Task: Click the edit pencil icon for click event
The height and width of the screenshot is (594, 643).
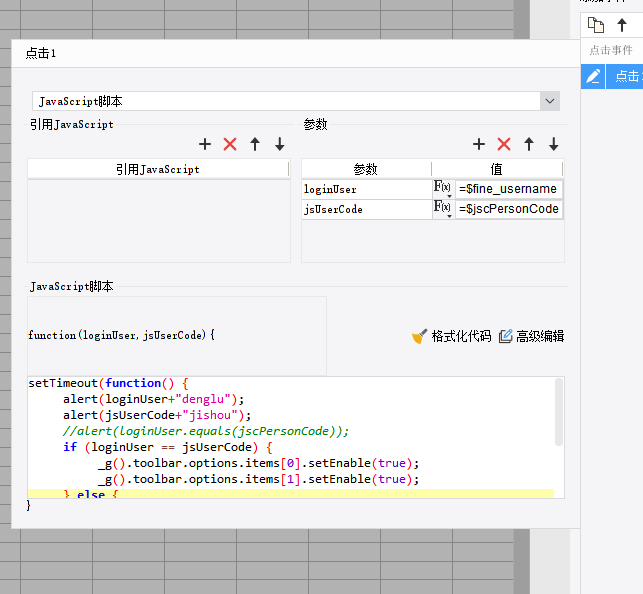Action: (593, 76)
